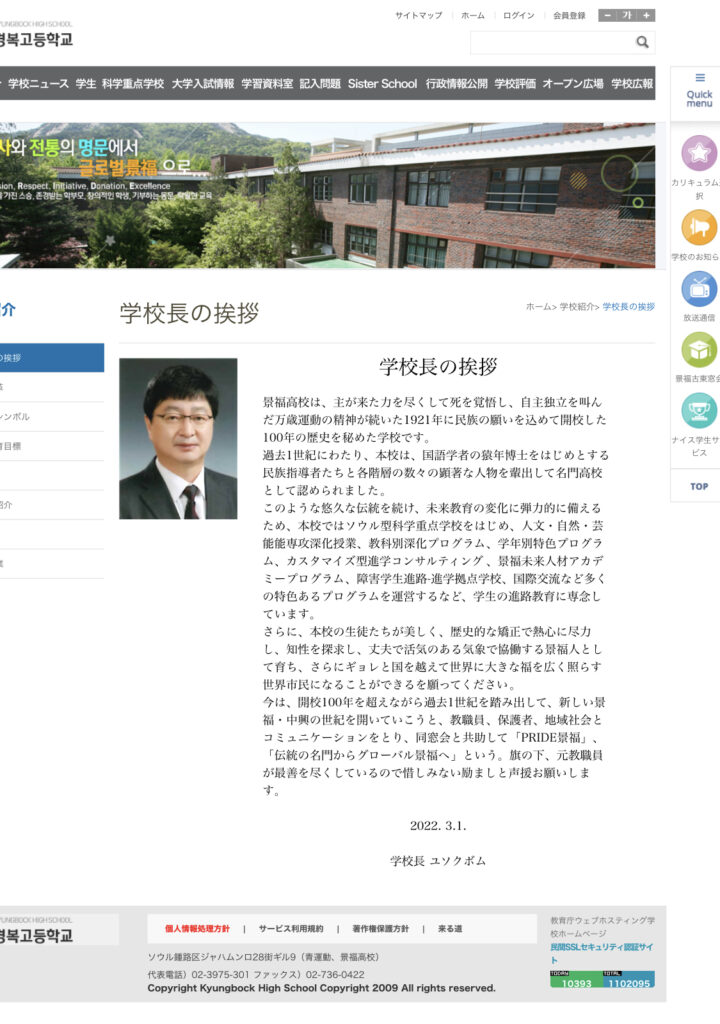Open 著作権保護方針 footer link
This screenshot has width=720, height=1024.
tap(380, 929)
